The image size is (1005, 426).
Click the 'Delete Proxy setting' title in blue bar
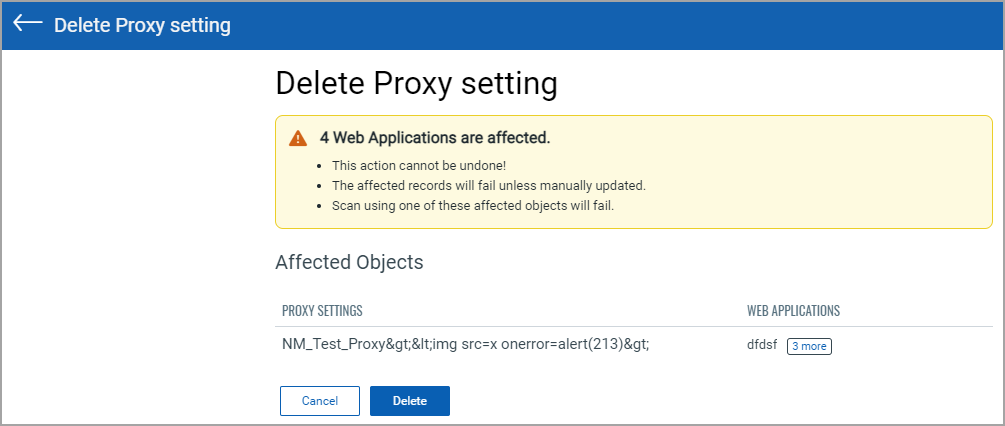[x=142, y=25]
